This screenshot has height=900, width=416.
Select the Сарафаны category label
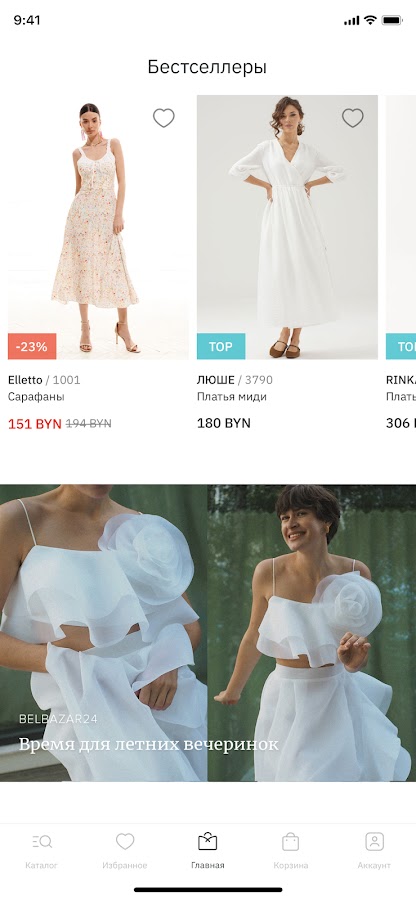pyautogui.click(x=36, y=397)
